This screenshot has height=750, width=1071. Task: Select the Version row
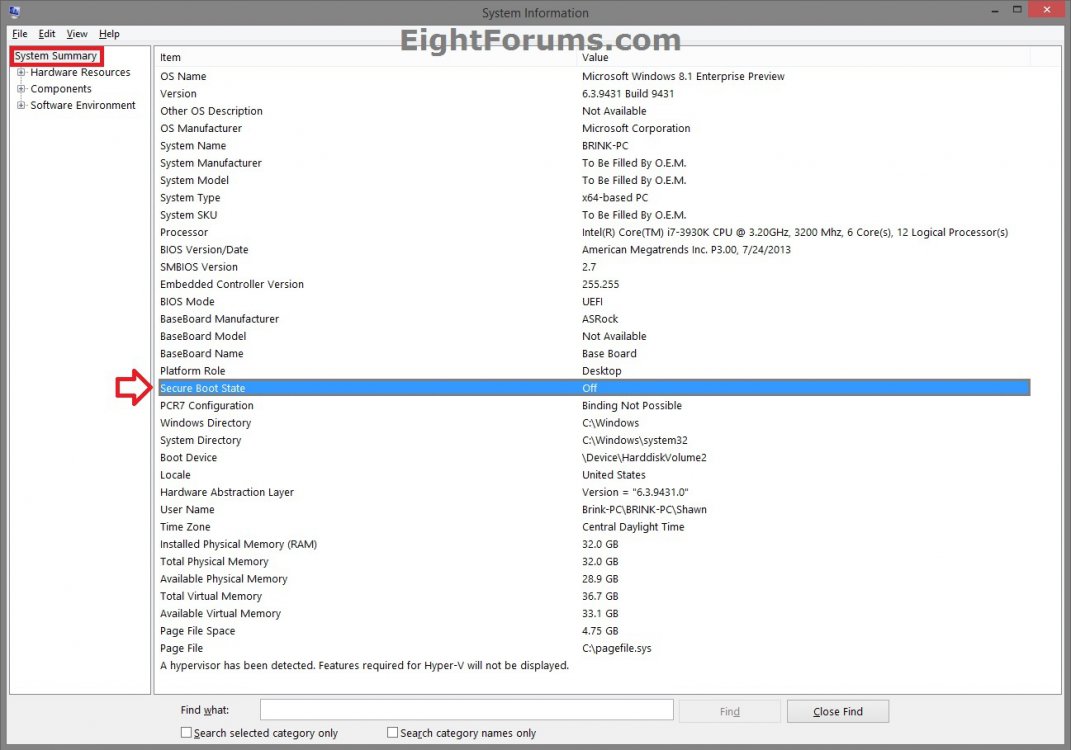[x=594, y=94]
